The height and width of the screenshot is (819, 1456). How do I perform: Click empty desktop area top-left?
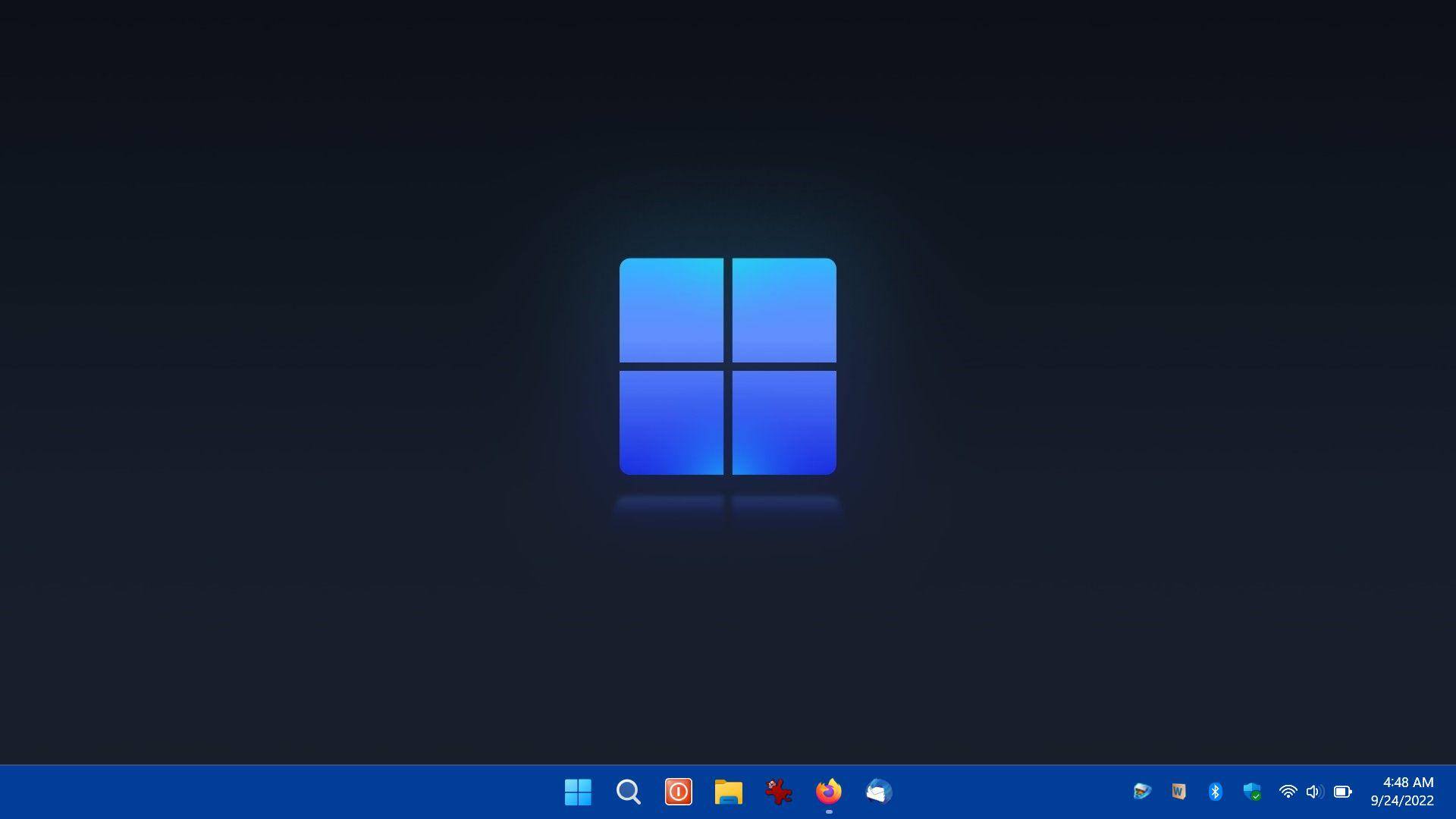(152, 114)
